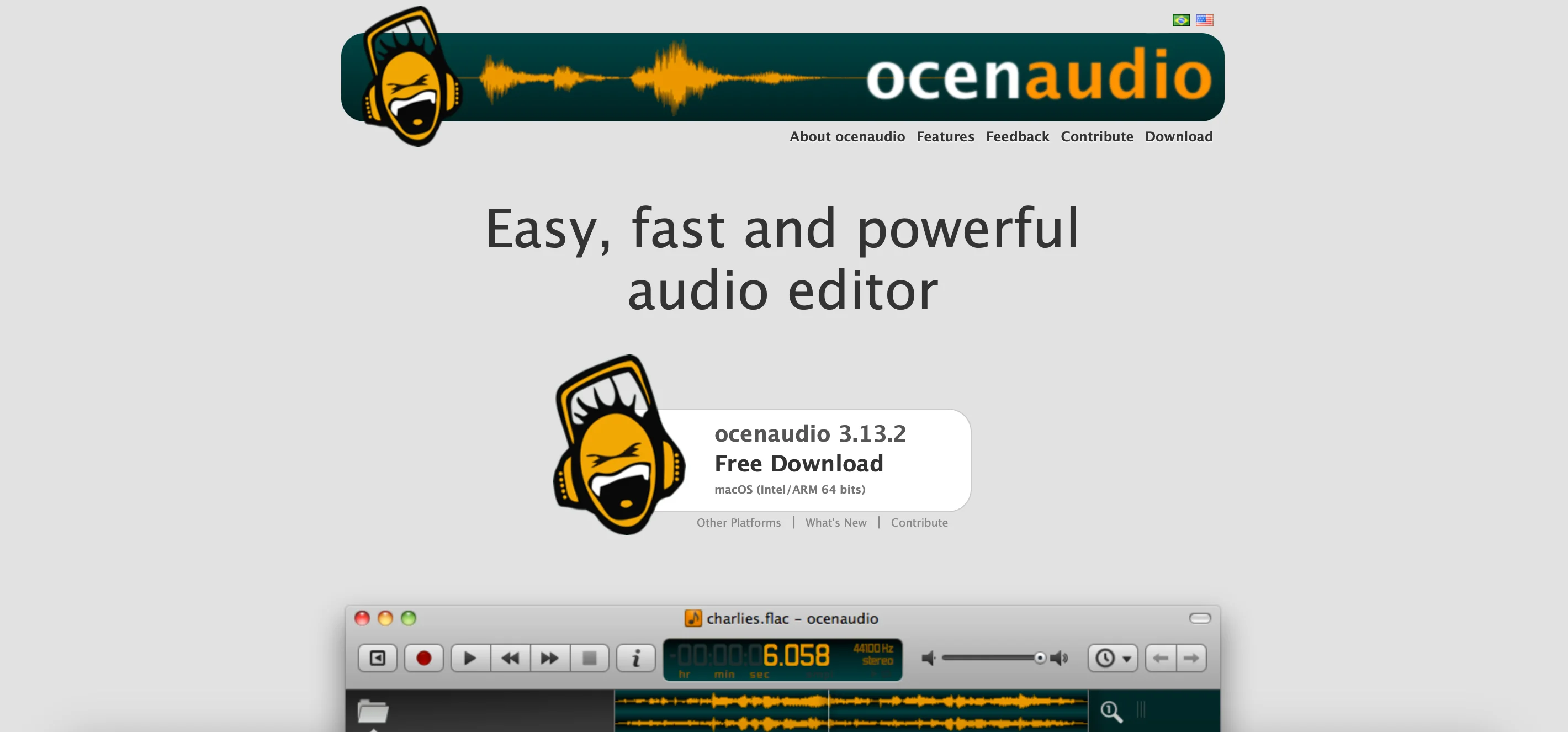Go to About ocenaudio in the menu
The height and width of the screenshot is (732, 1568).
pos(847,136)
